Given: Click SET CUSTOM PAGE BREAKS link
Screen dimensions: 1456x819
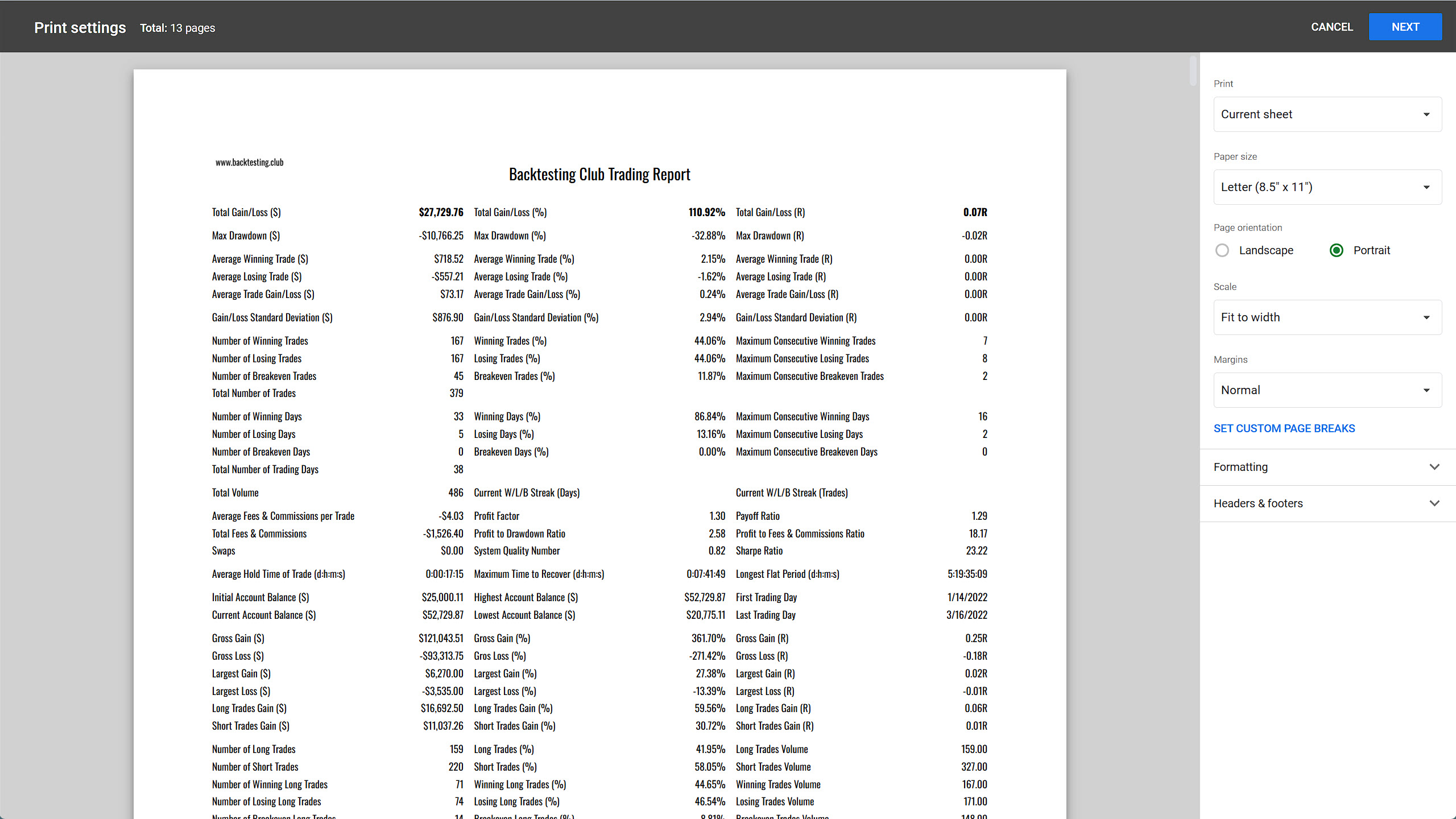Looking at the screenshot, I should click(1284, 428).
